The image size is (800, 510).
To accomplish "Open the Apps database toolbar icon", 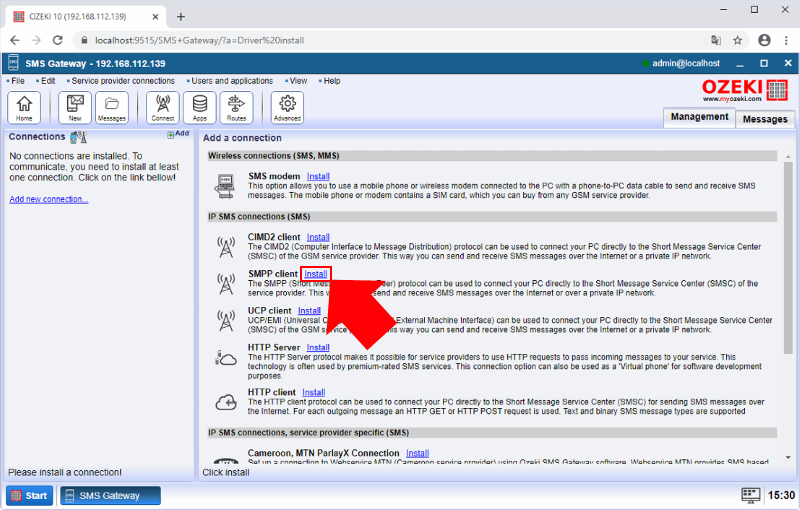I will pyautogui.click(x=199, y=108).
